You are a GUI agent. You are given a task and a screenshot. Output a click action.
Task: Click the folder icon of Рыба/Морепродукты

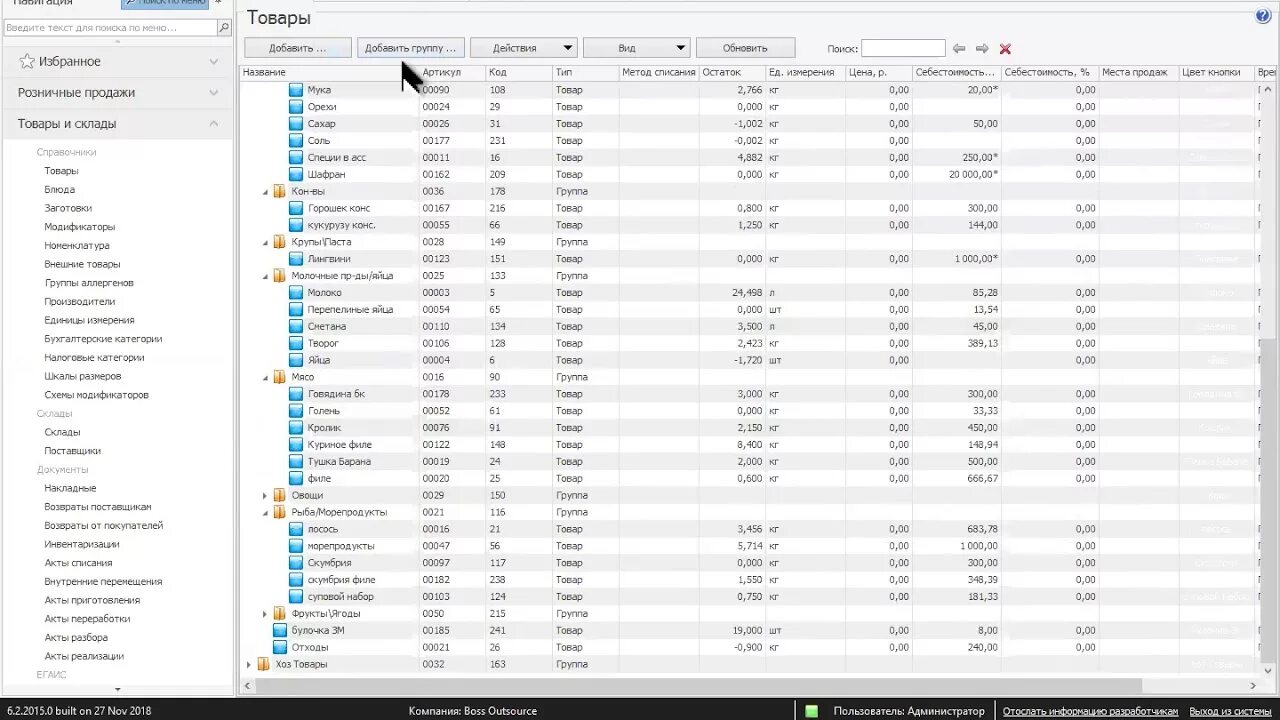click(279, 512)
